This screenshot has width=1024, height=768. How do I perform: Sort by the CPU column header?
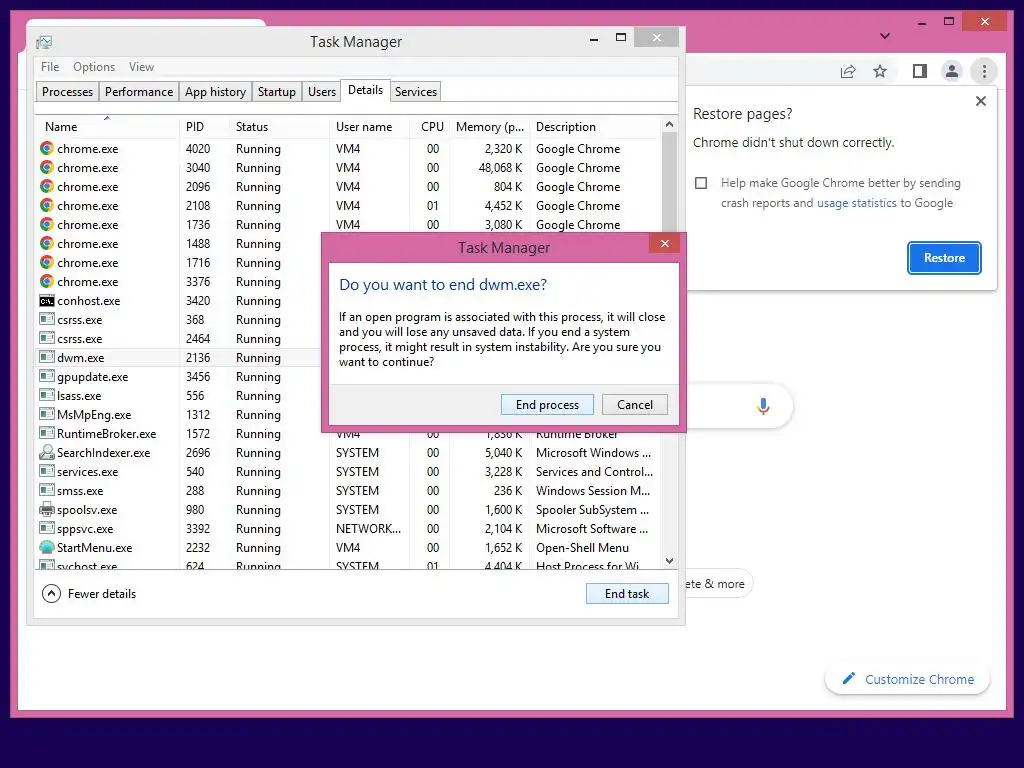click(x=431, y=127)
